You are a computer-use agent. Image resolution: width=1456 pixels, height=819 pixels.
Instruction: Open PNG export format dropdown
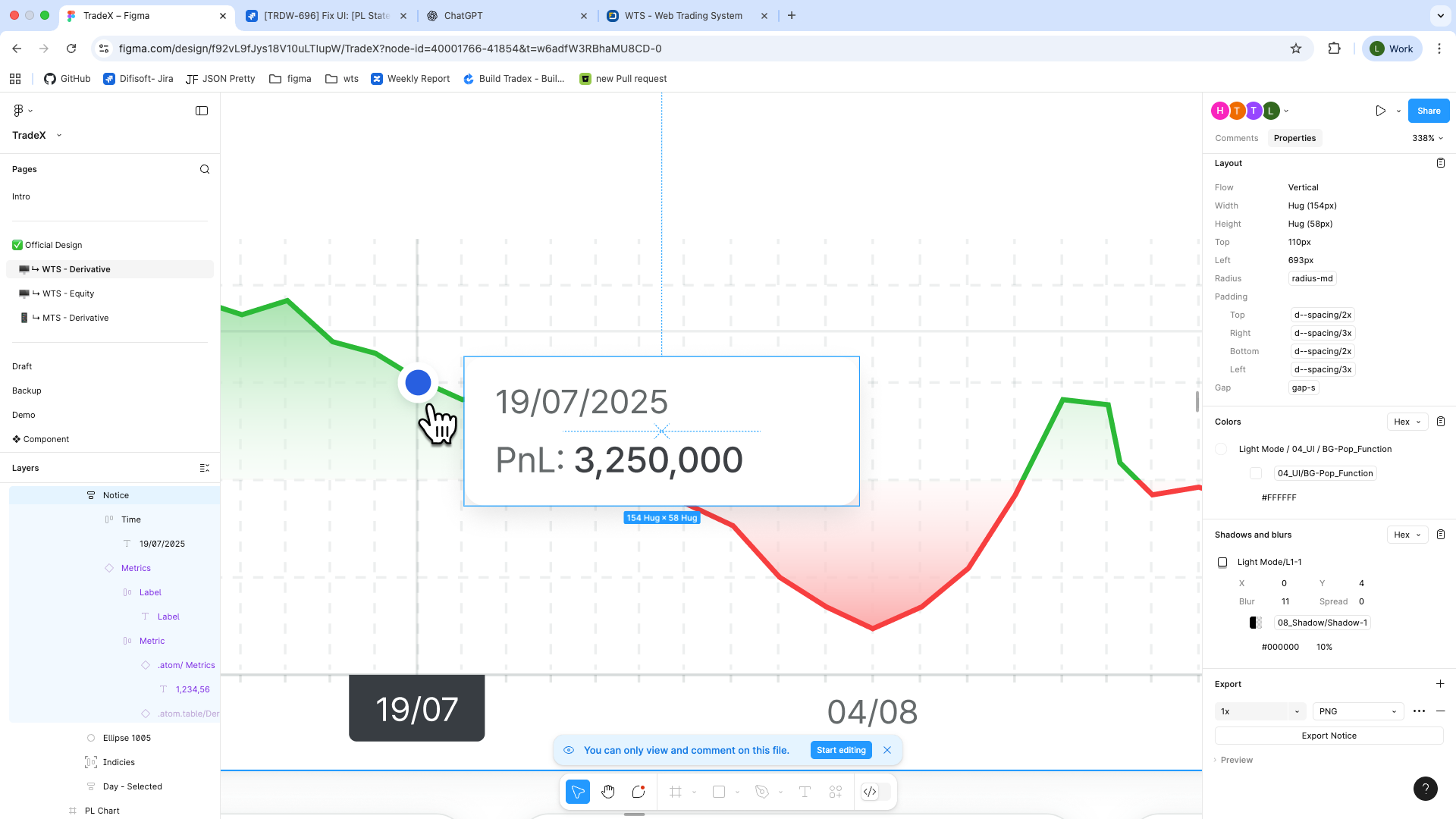1357,711
